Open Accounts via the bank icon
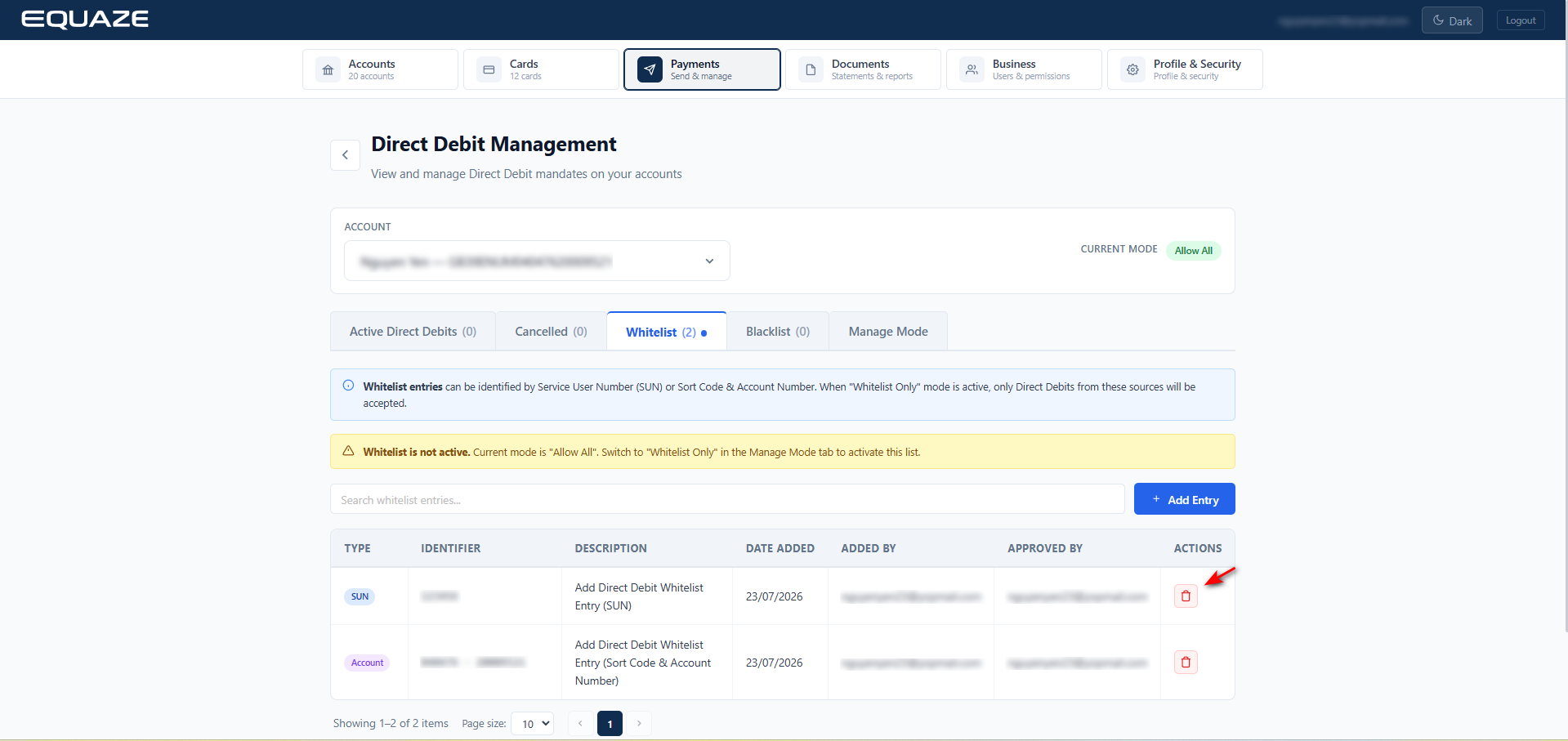 [x=328, y=70]
